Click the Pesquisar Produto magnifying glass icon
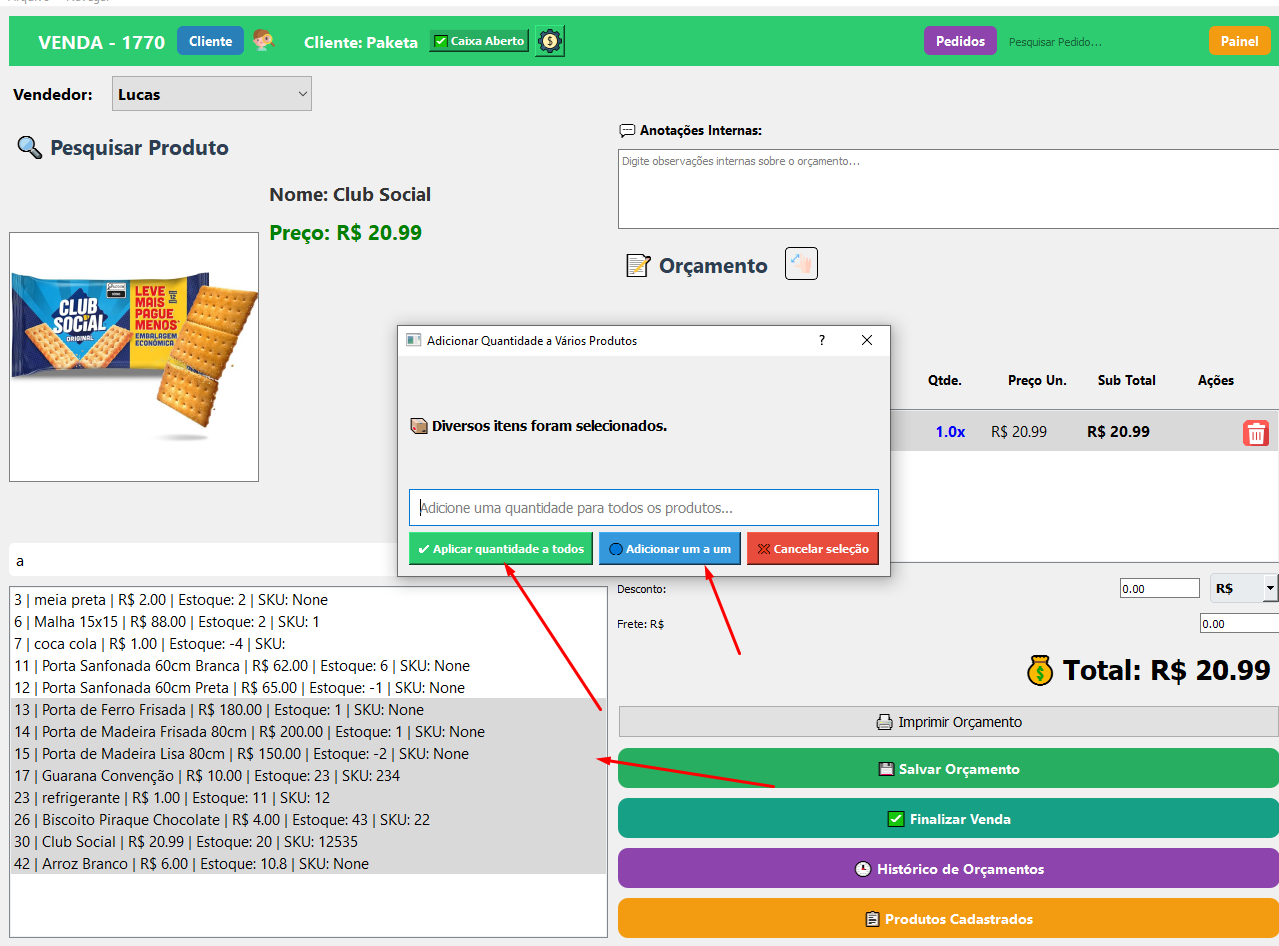1279x946 pixels. tap(29, 148)
